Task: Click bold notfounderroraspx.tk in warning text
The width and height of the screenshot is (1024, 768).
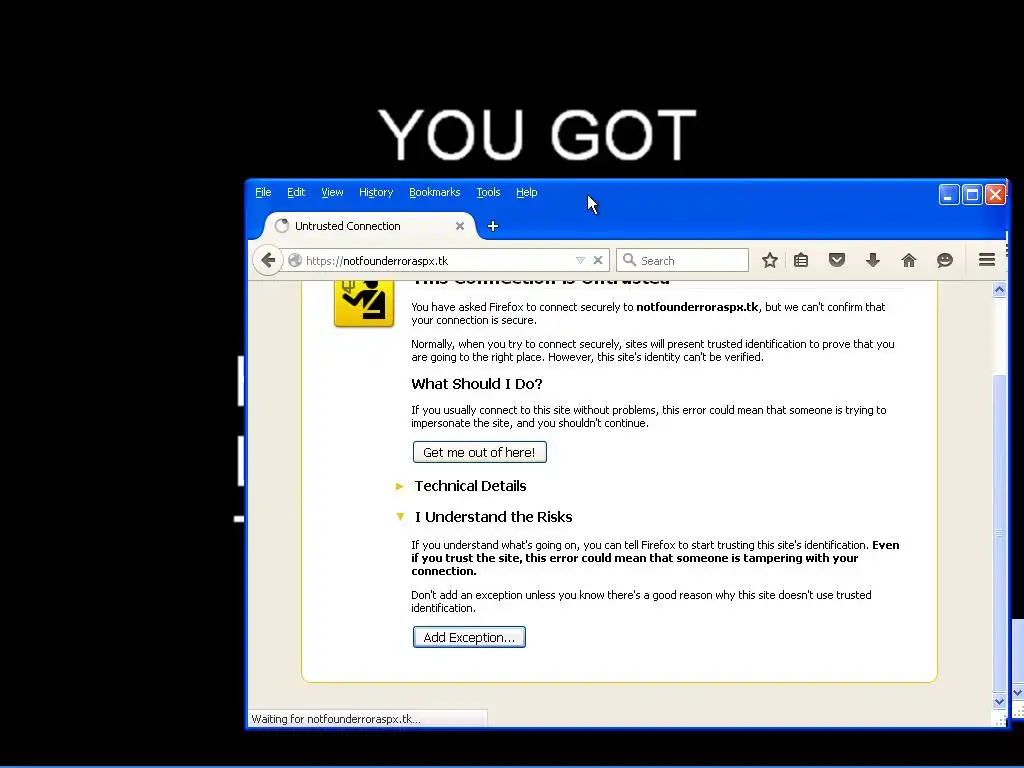Action: [697, 307]
